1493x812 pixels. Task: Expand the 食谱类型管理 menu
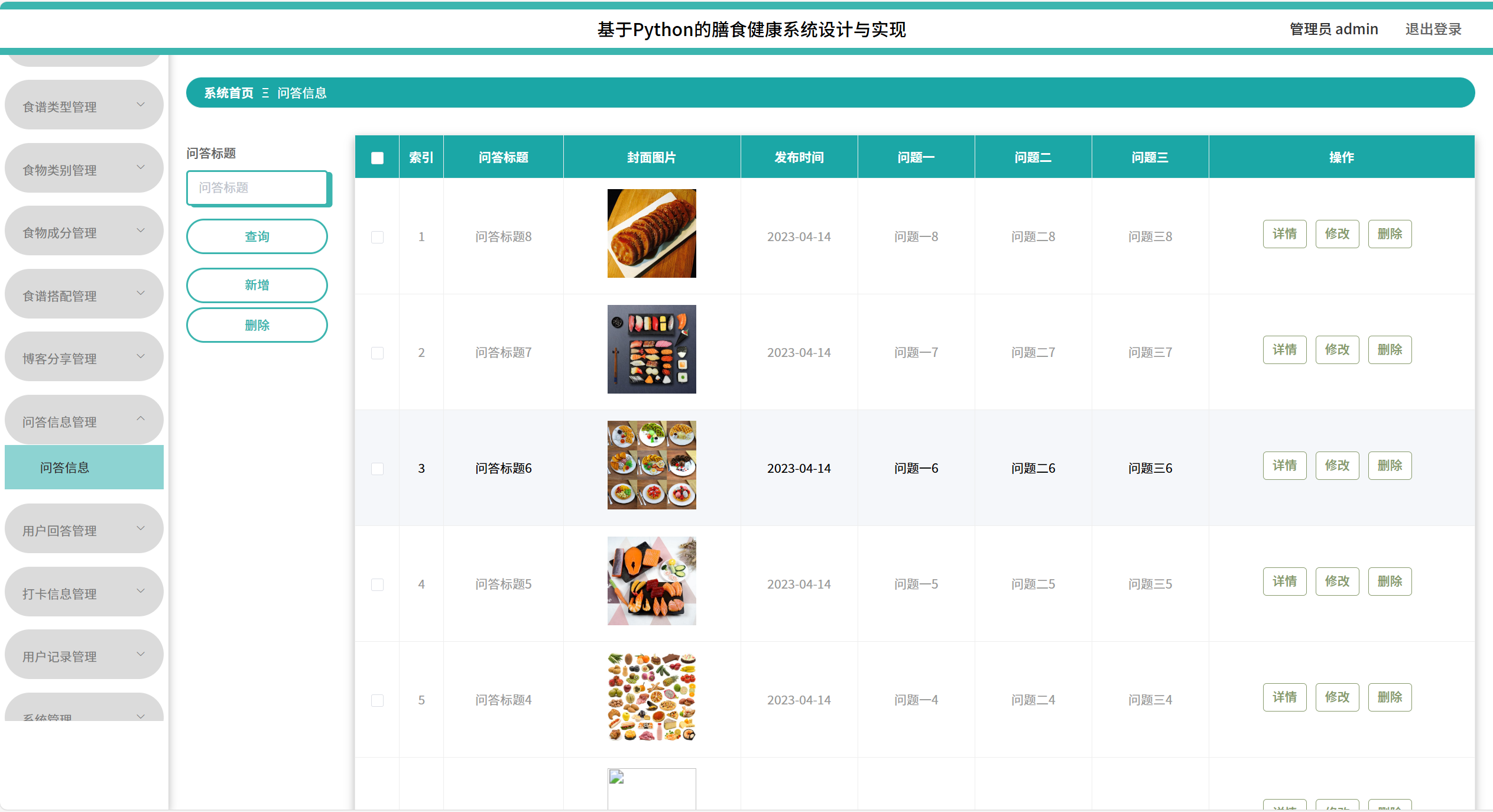pyautogui.click(x=84, y=105)
